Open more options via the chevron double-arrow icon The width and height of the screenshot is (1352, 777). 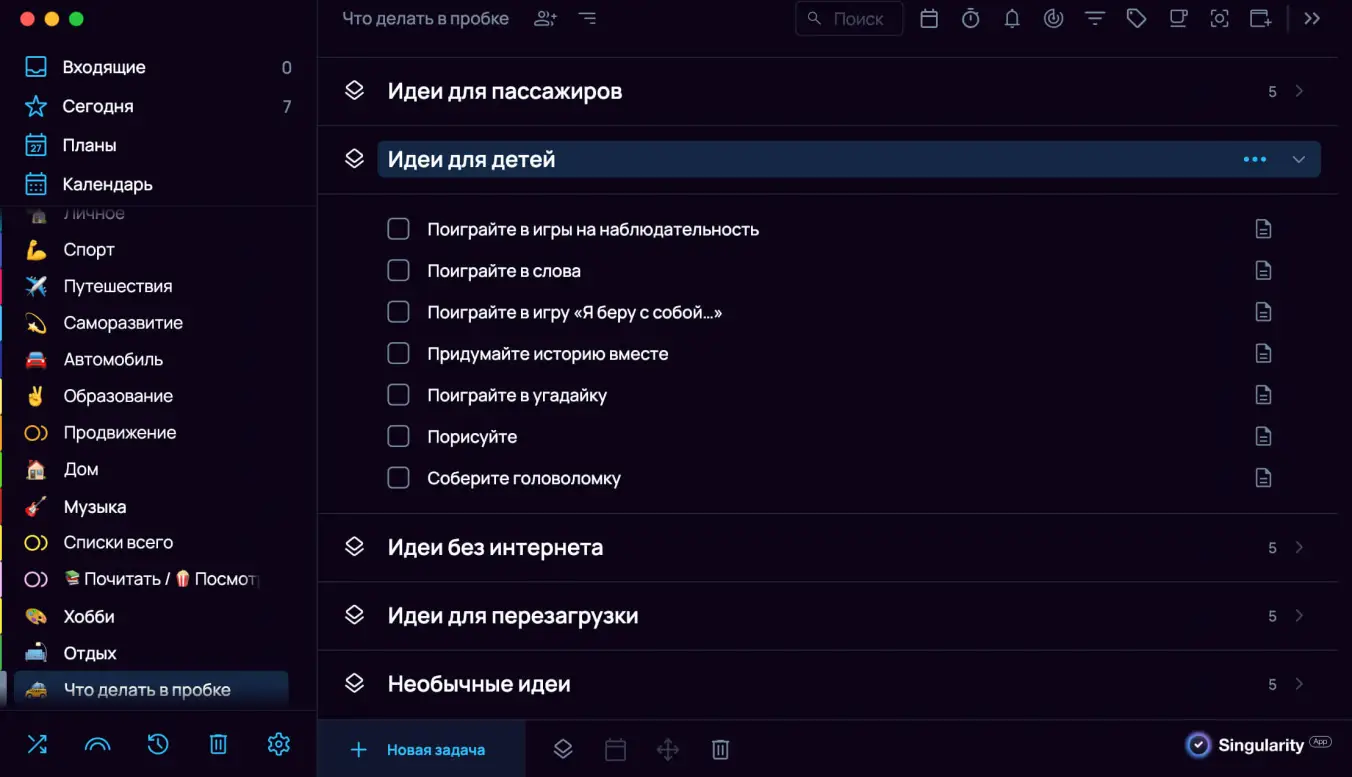[1312, 18]
